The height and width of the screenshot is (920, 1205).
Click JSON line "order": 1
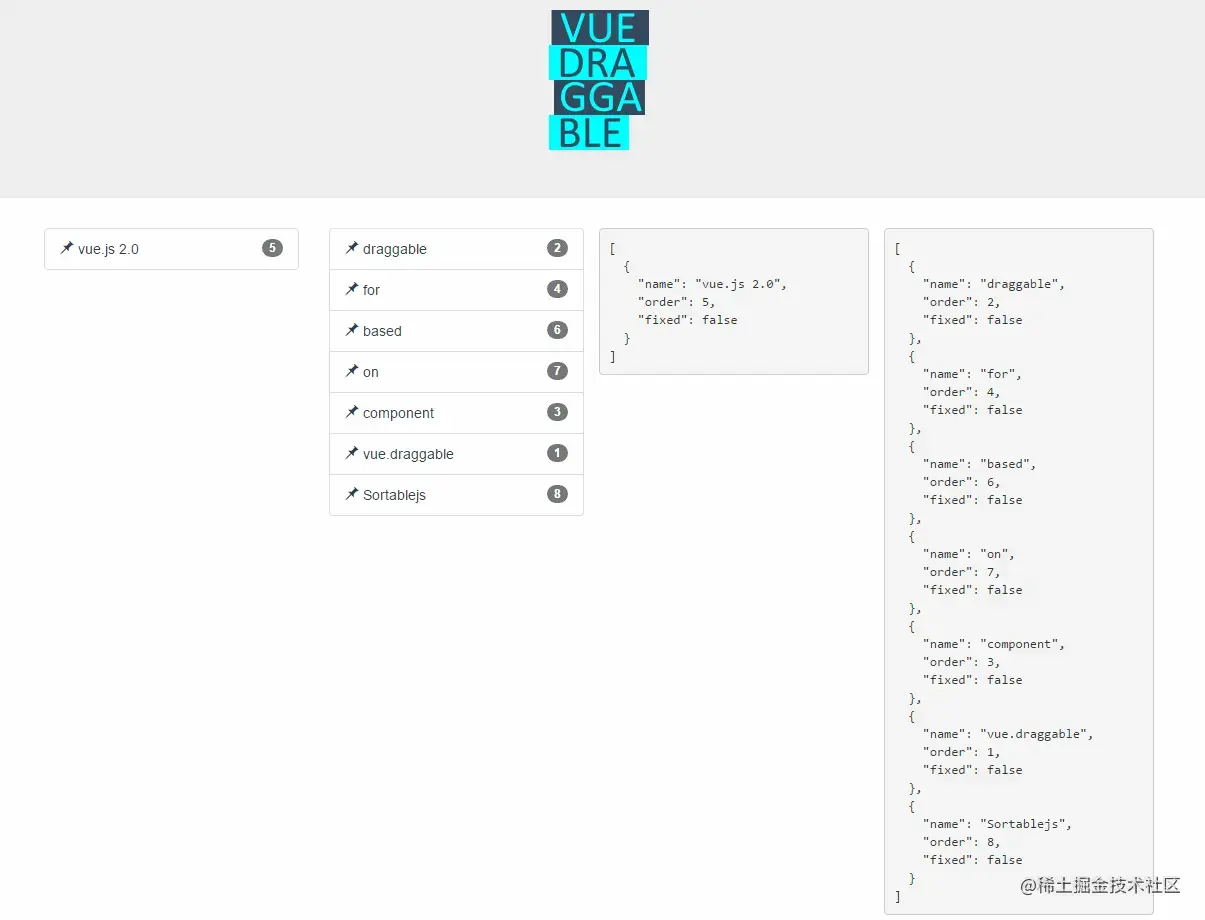coord(962,752)
